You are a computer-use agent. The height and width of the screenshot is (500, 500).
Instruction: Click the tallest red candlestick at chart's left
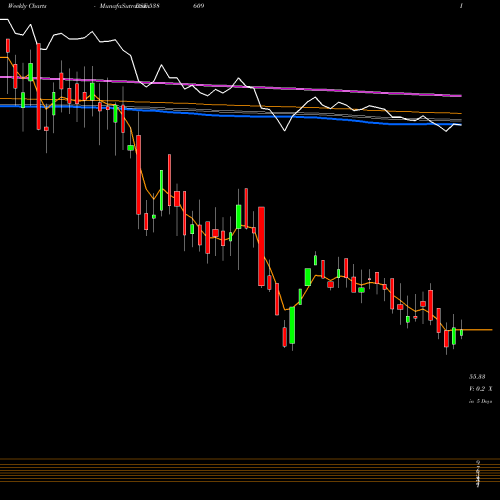click(39, 86)
